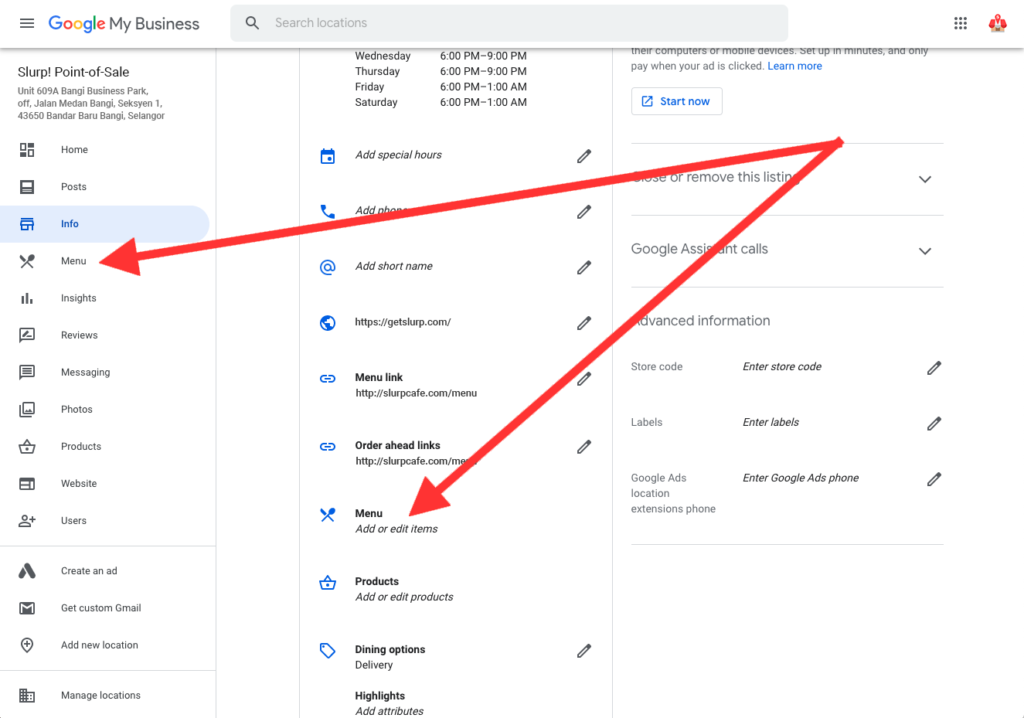
Task: Open Reviews from sidebar
Action: (x=79, y=335)
